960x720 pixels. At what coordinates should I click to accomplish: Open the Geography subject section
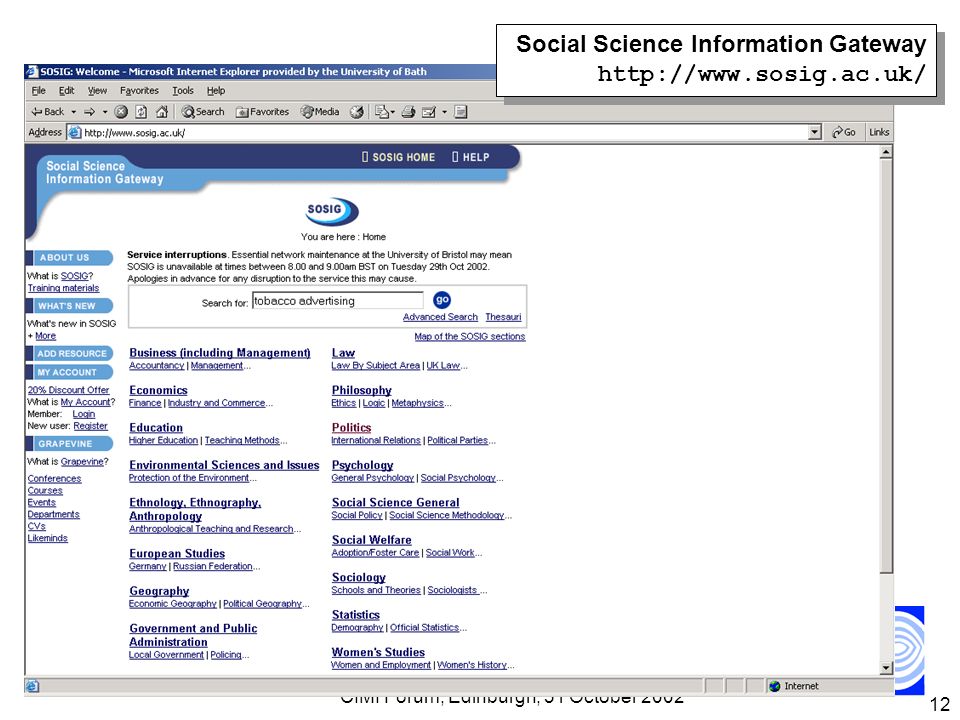pos(159,591)
